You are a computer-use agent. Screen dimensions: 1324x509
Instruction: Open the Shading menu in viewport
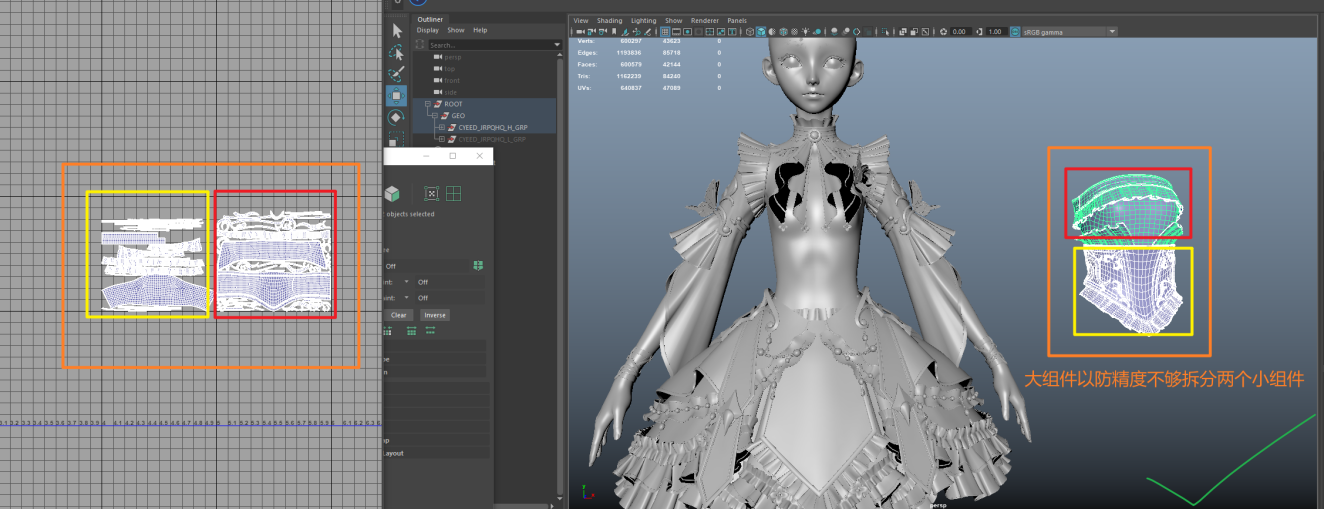click(609, 20)
